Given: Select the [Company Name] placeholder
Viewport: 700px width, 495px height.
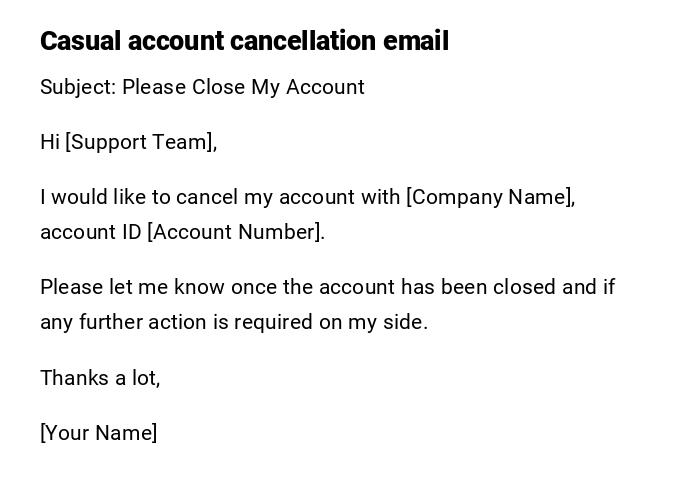Looking at the screenshot, I should coord(490,197).
